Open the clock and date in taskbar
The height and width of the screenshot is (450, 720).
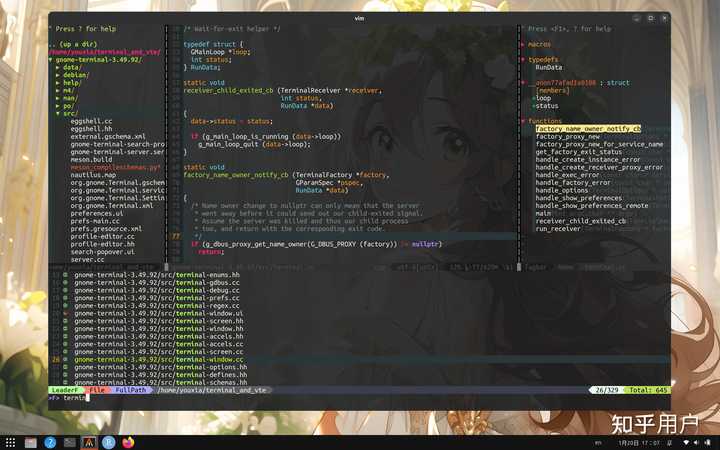coord(639,443)
